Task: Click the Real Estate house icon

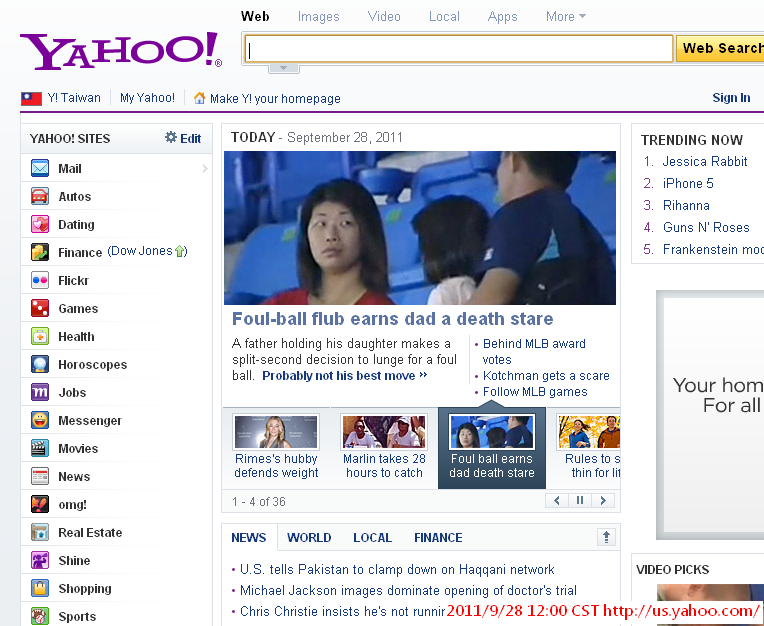Action: point(40,532)
